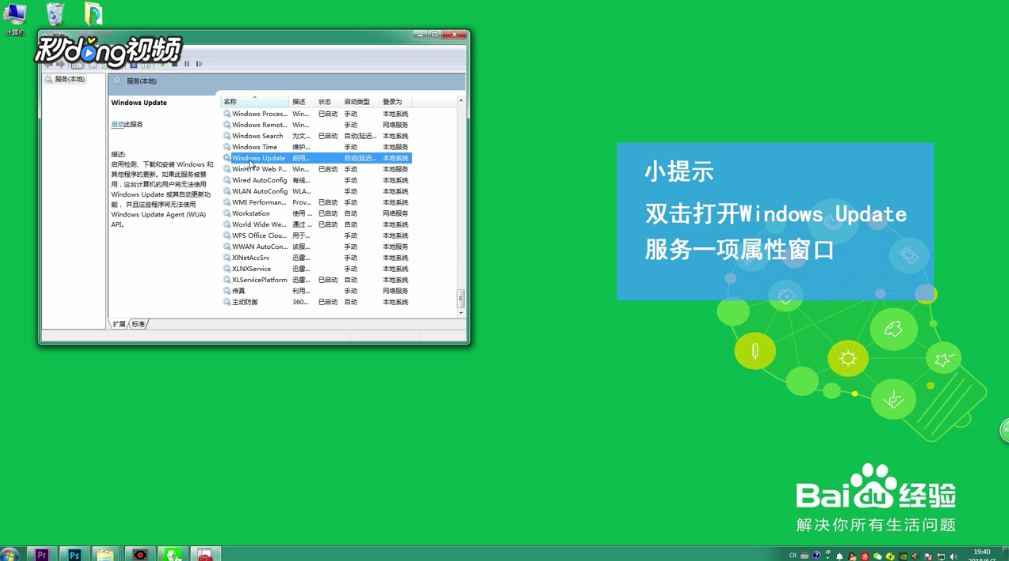
Task: Click the Stop Service square icon
Action: tap(174, 64)
